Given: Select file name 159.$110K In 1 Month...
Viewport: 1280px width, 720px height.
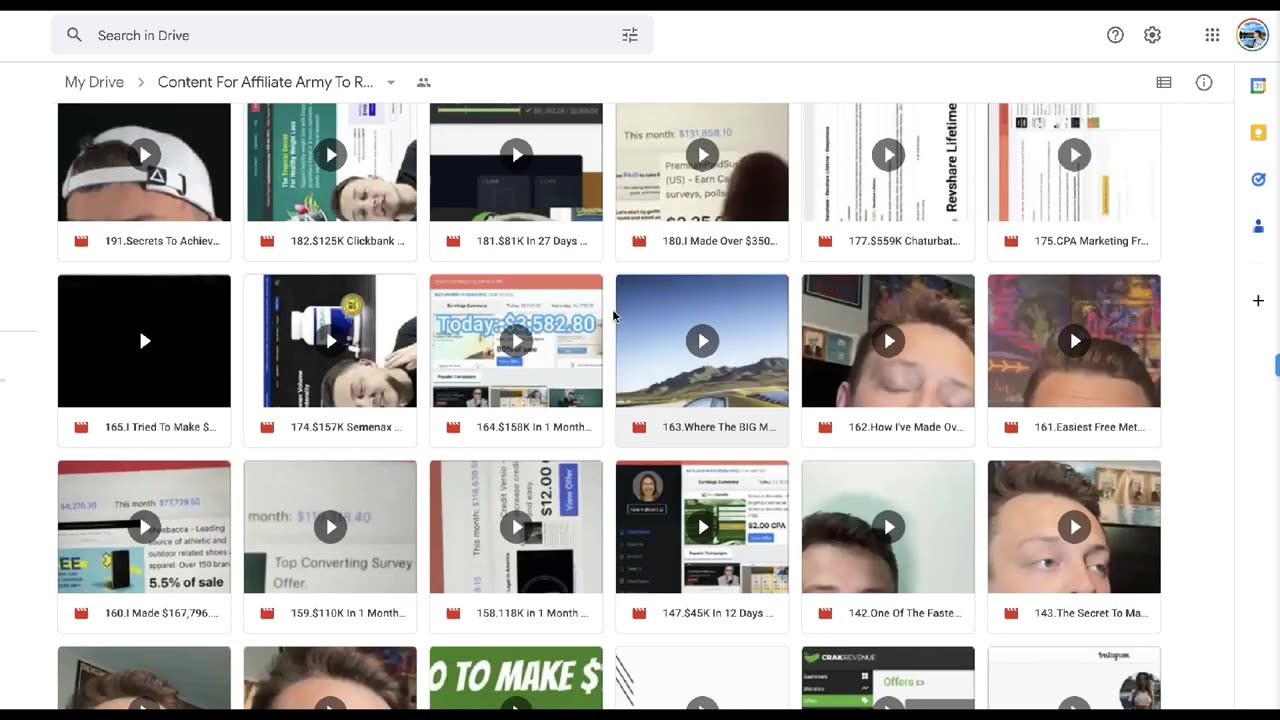Looking at the screenshot, I should pos(348,613).
